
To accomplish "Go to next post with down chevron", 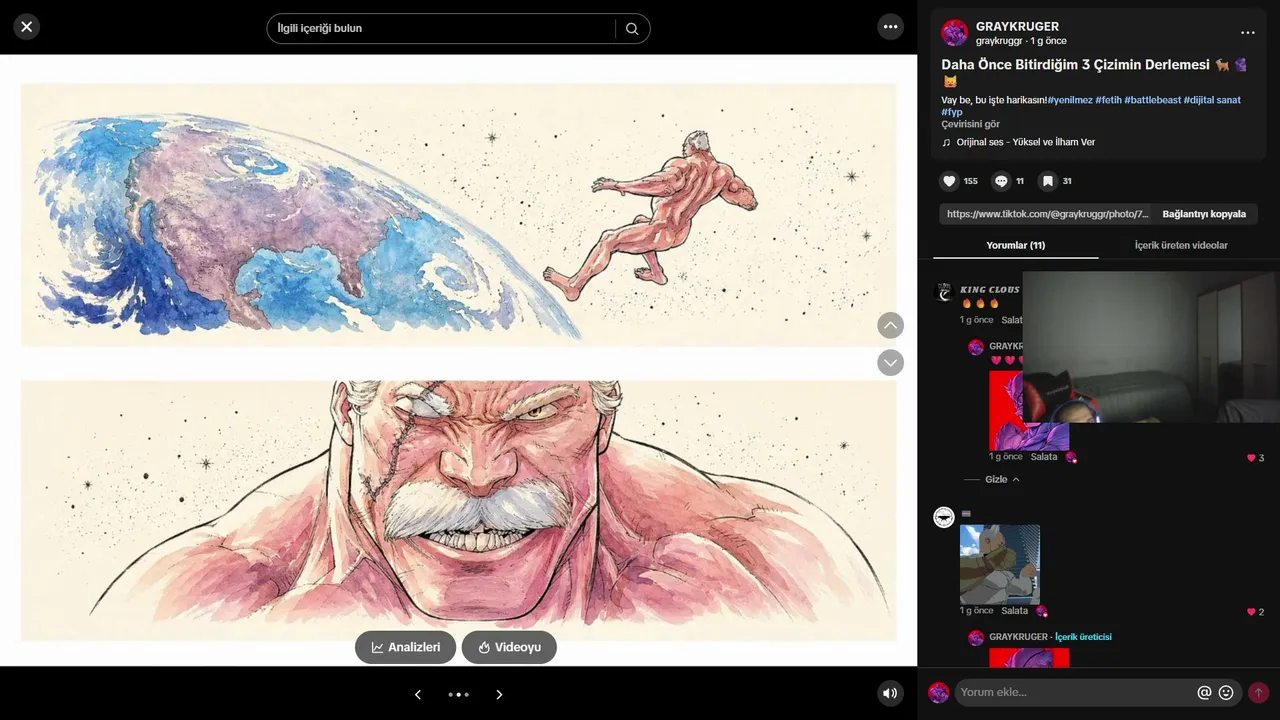I will pyautogui.click(x=890, y=362).
